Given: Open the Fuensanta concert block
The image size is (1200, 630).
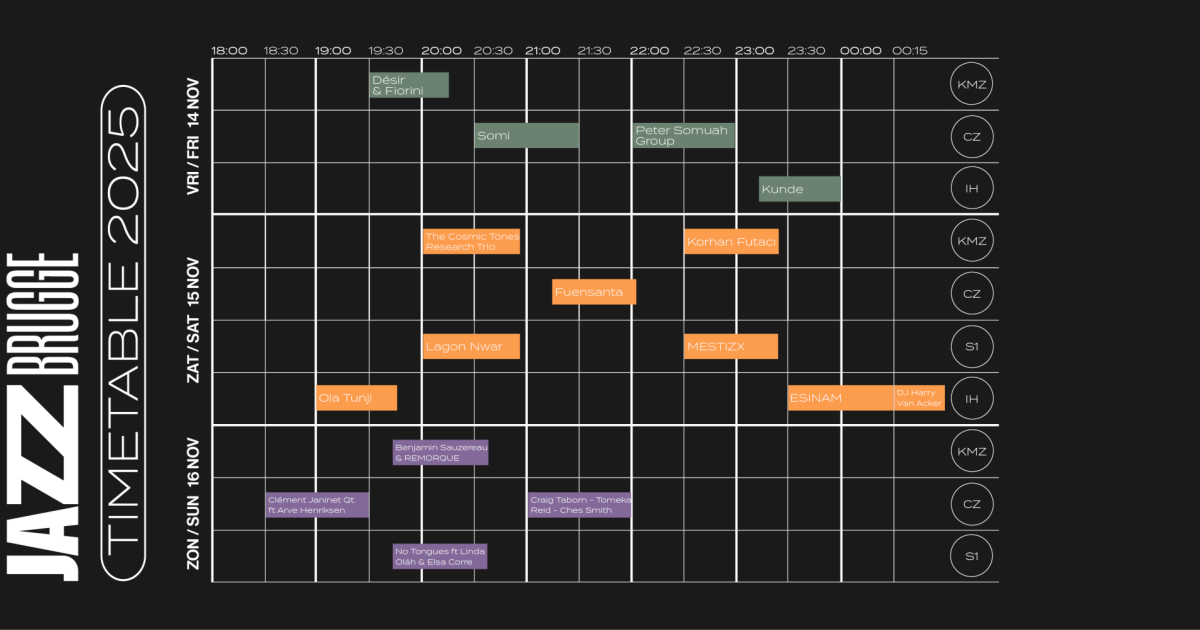Looking at the screenshot, I should tap(594, 292).
